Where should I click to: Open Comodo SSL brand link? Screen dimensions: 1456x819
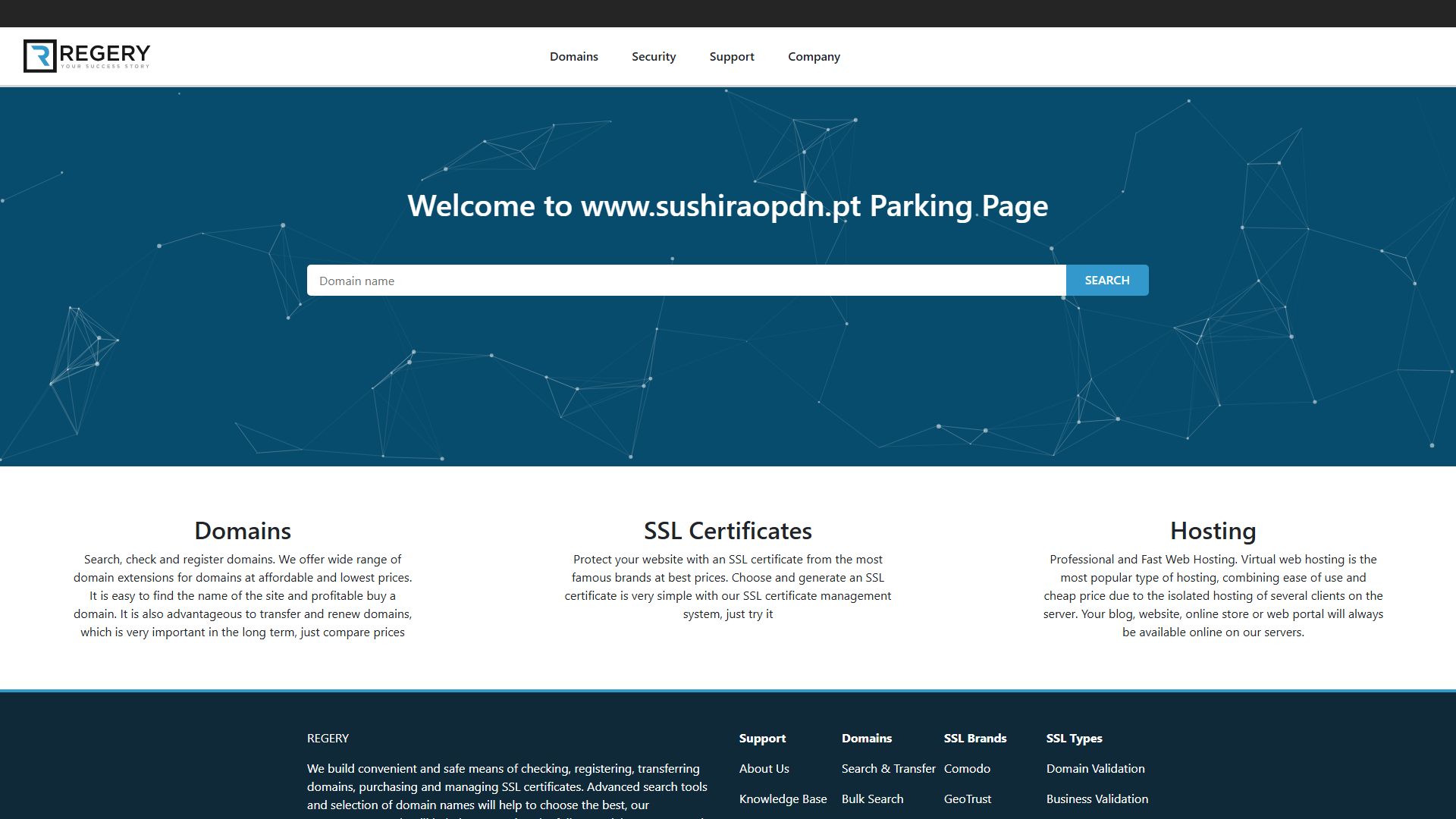[968, 769]
